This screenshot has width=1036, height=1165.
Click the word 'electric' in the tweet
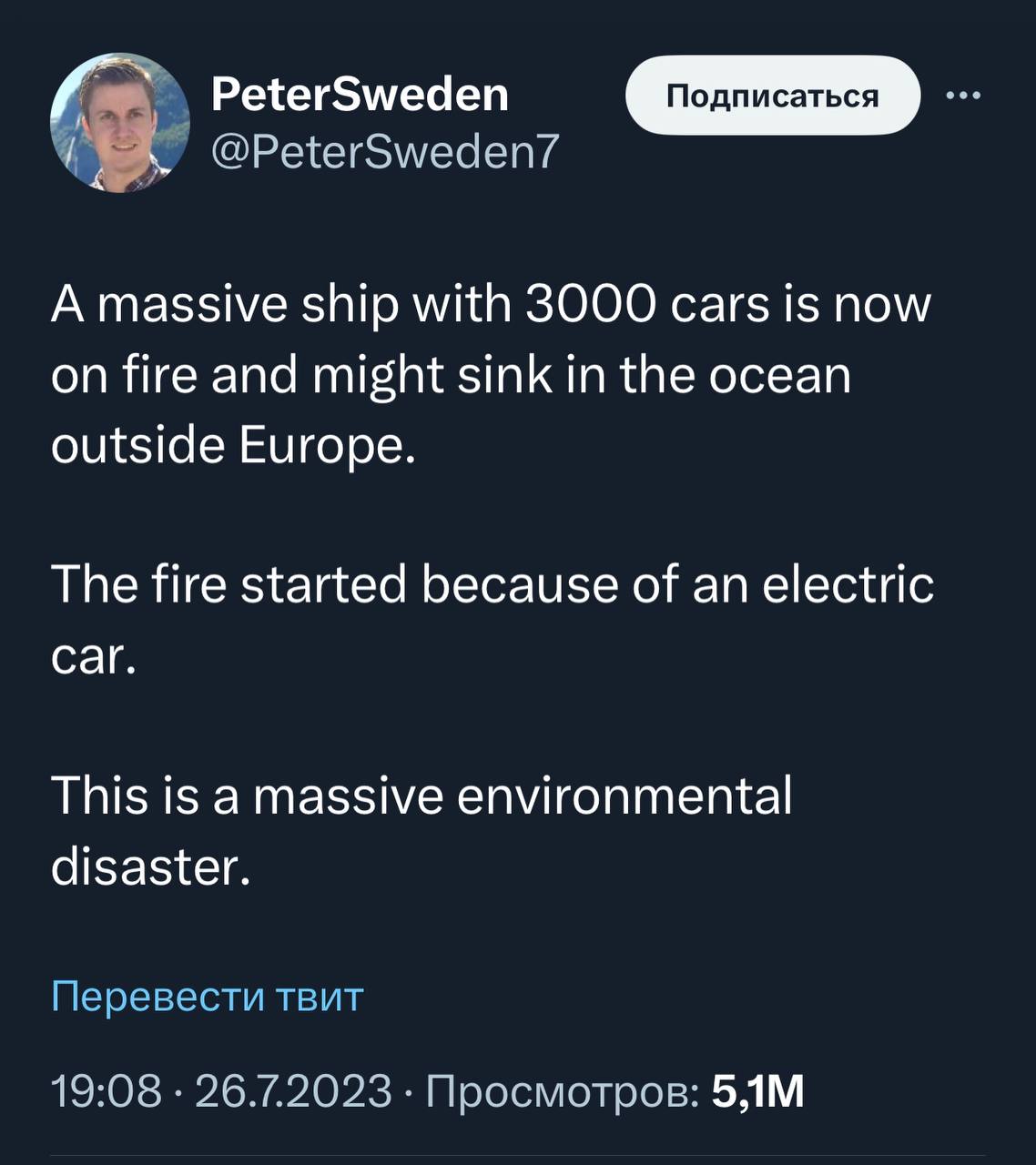click(847, 584)
